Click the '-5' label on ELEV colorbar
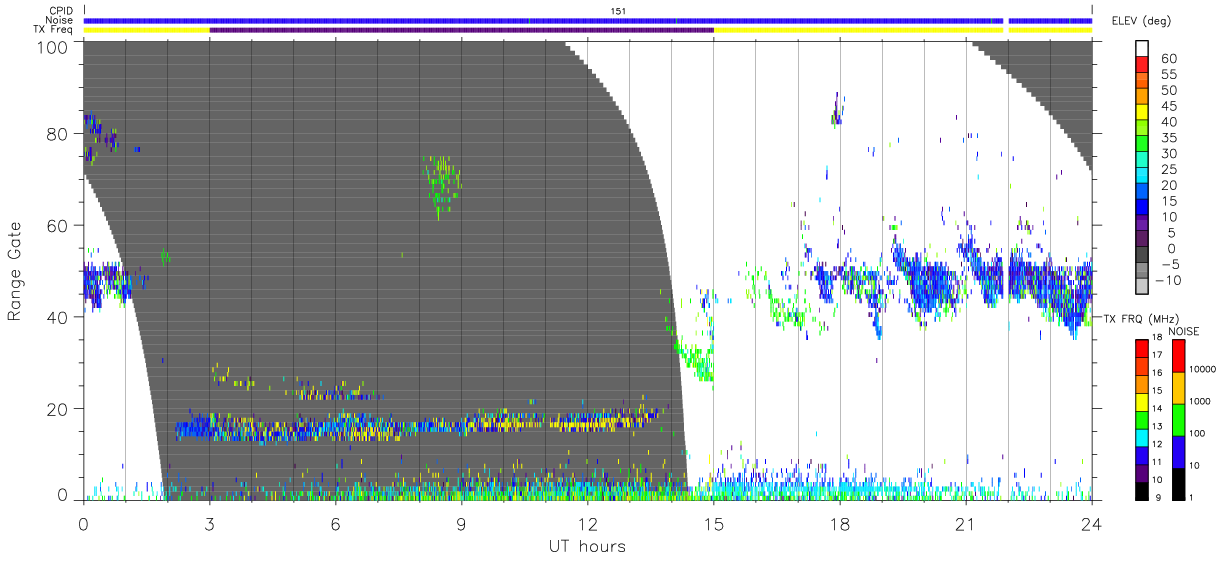Screen dimensions: 1228x567 tap(1169, 265)
